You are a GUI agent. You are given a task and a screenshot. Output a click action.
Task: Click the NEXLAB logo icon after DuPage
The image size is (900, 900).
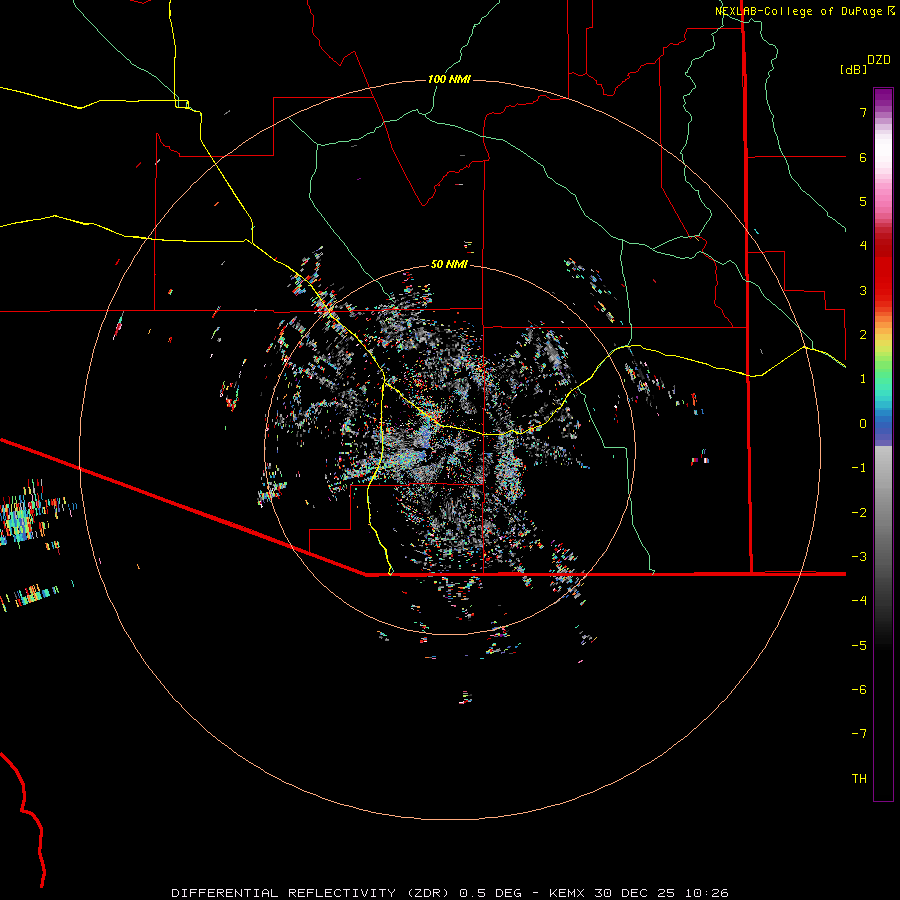pos(891,11)
